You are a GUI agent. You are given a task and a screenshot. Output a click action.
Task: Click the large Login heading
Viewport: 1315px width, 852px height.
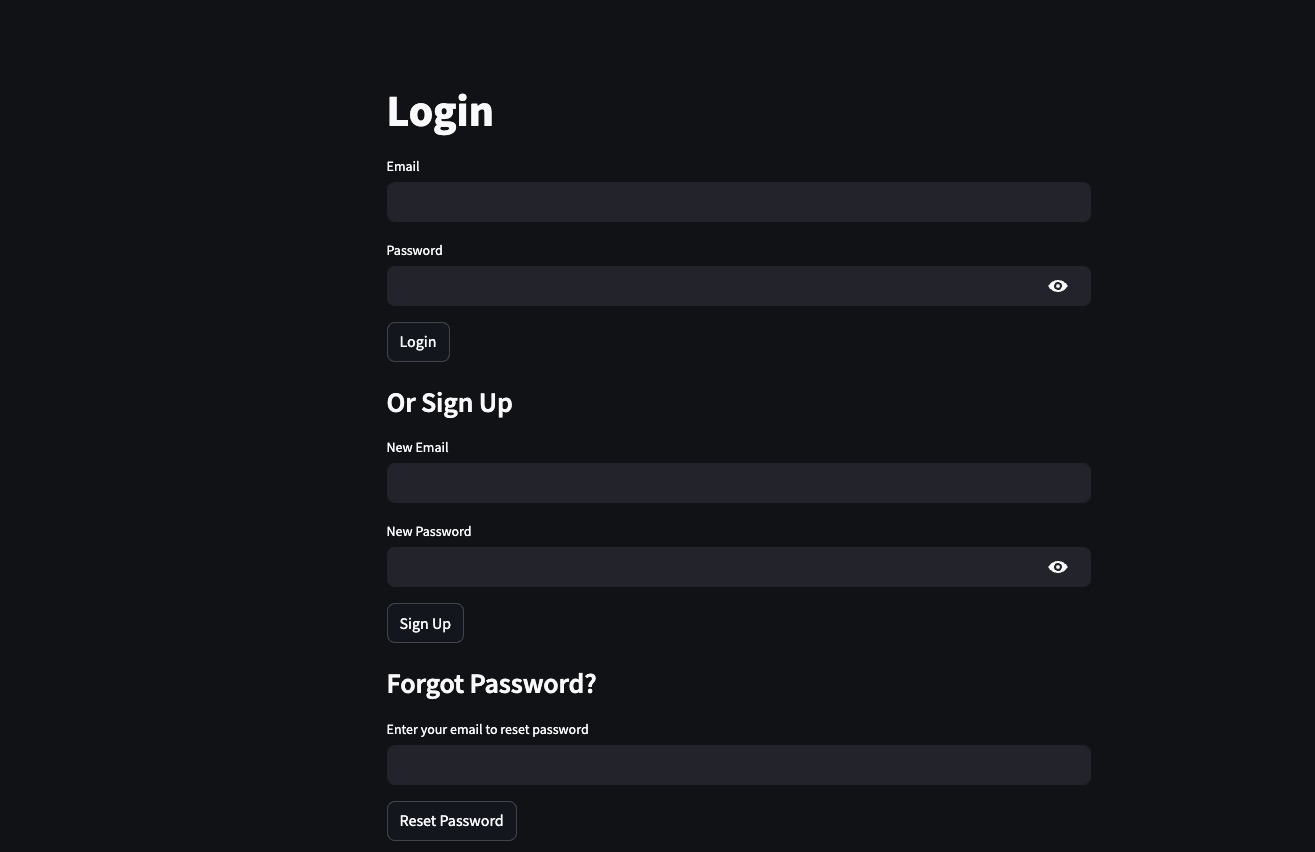click(440, 111)
